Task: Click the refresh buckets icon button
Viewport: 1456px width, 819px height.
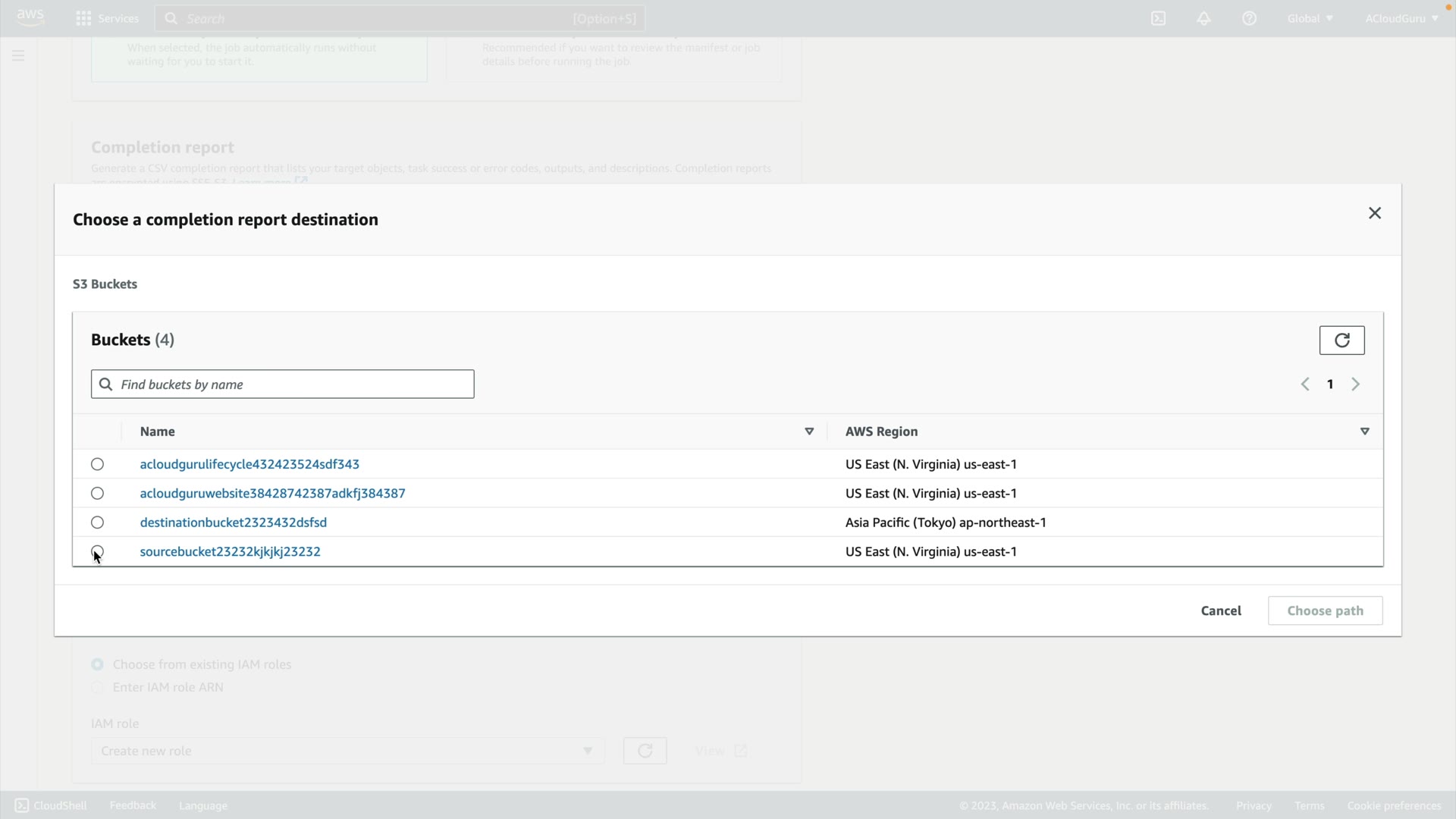Action: pos(1341,340)
